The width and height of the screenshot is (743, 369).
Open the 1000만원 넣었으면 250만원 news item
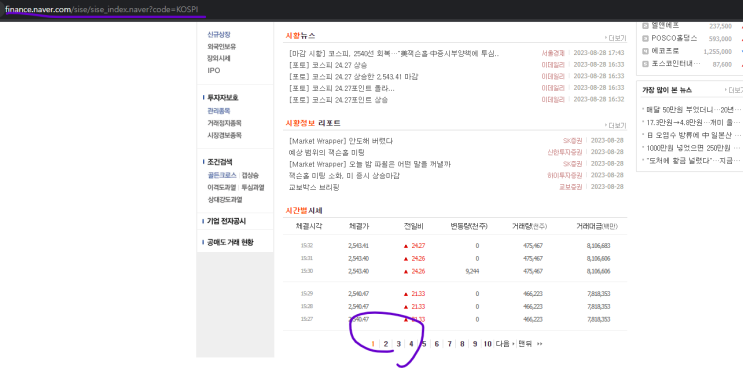click(693, 148)
